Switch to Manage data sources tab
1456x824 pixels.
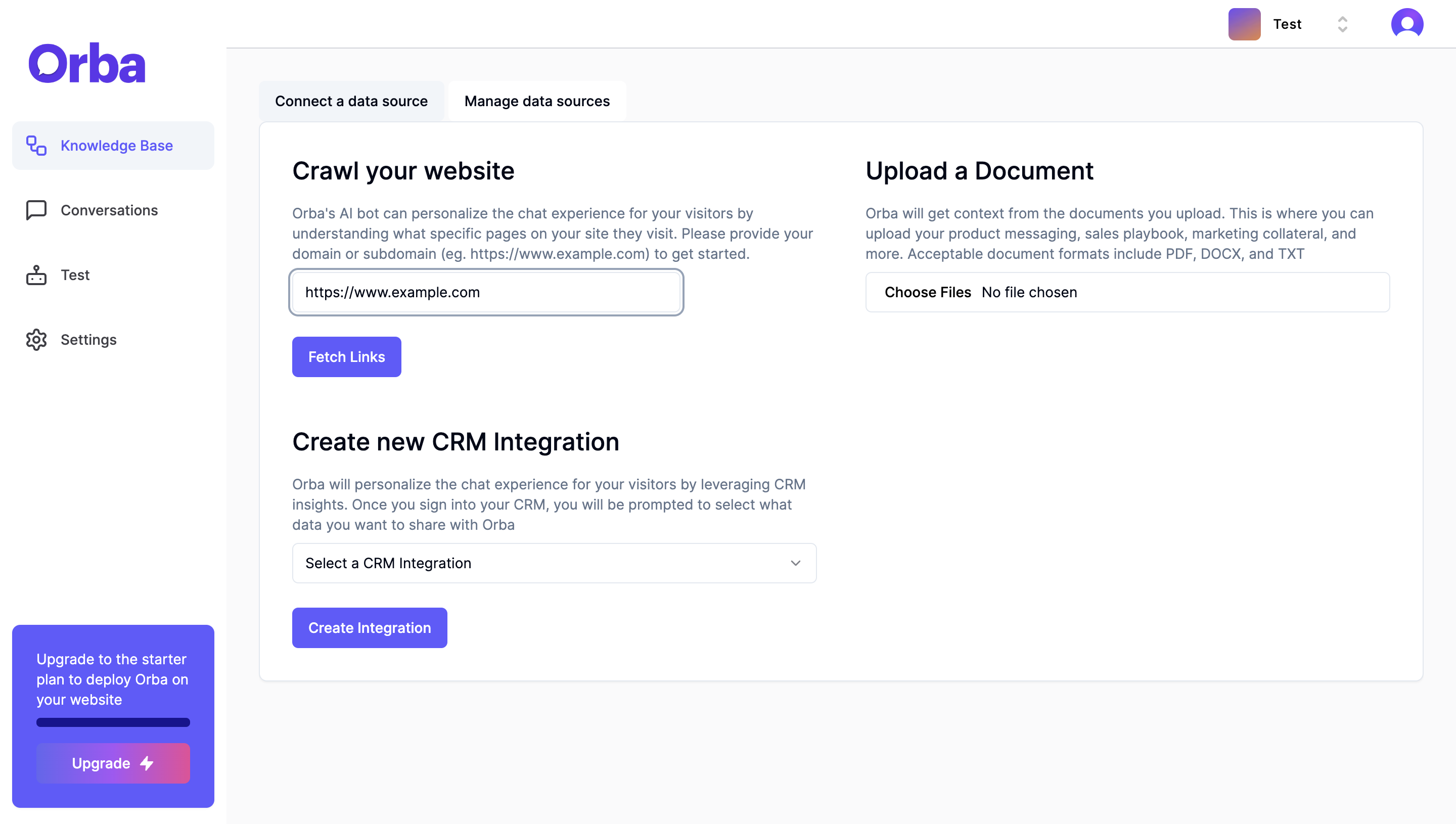pos(536,101)
